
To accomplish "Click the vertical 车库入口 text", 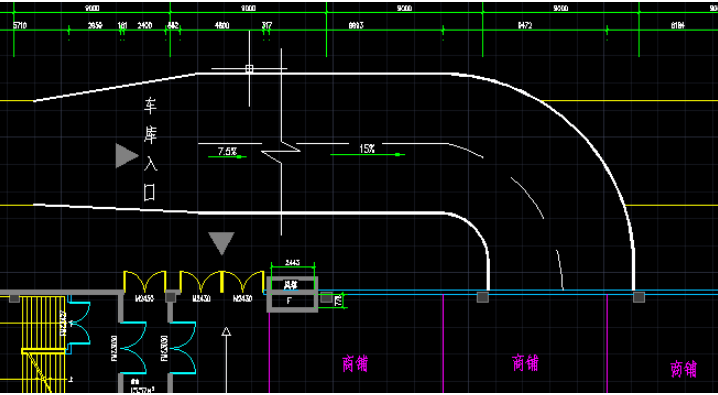I will (x=150, y=149).
